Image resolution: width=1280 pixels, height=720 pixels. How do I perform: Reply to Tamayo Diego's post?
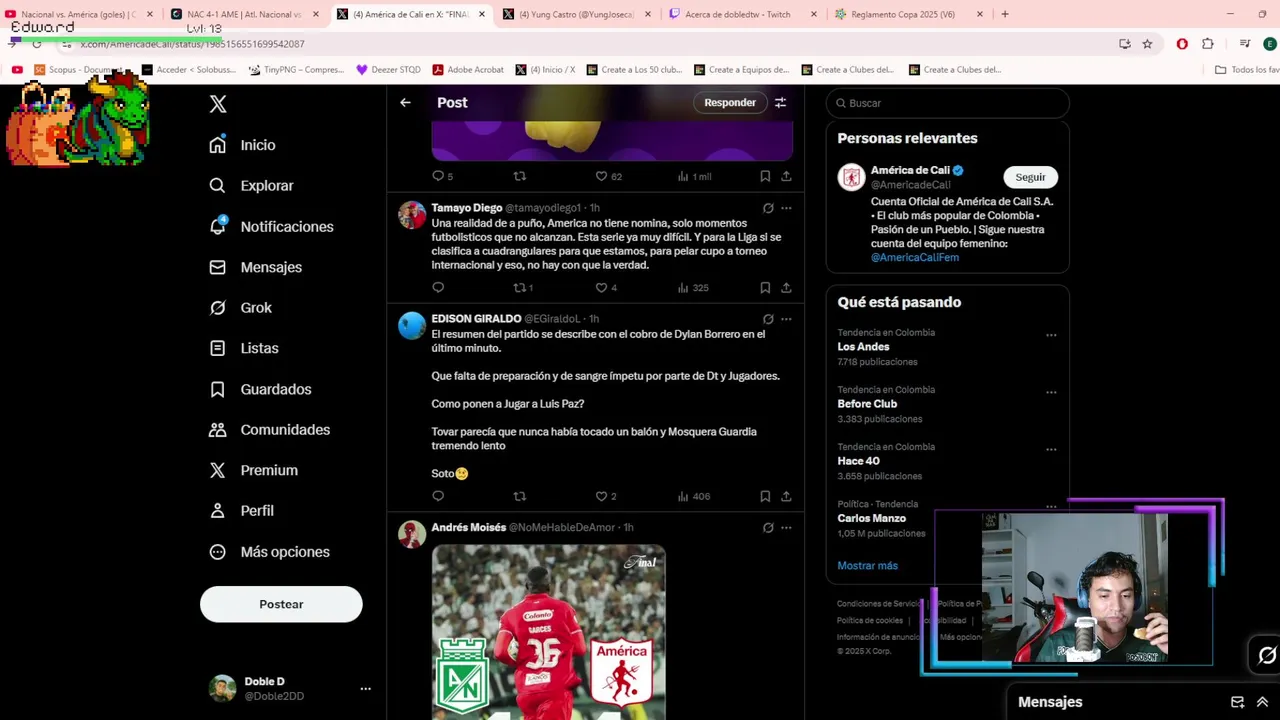pyautogui.click(x=438, y=287)
